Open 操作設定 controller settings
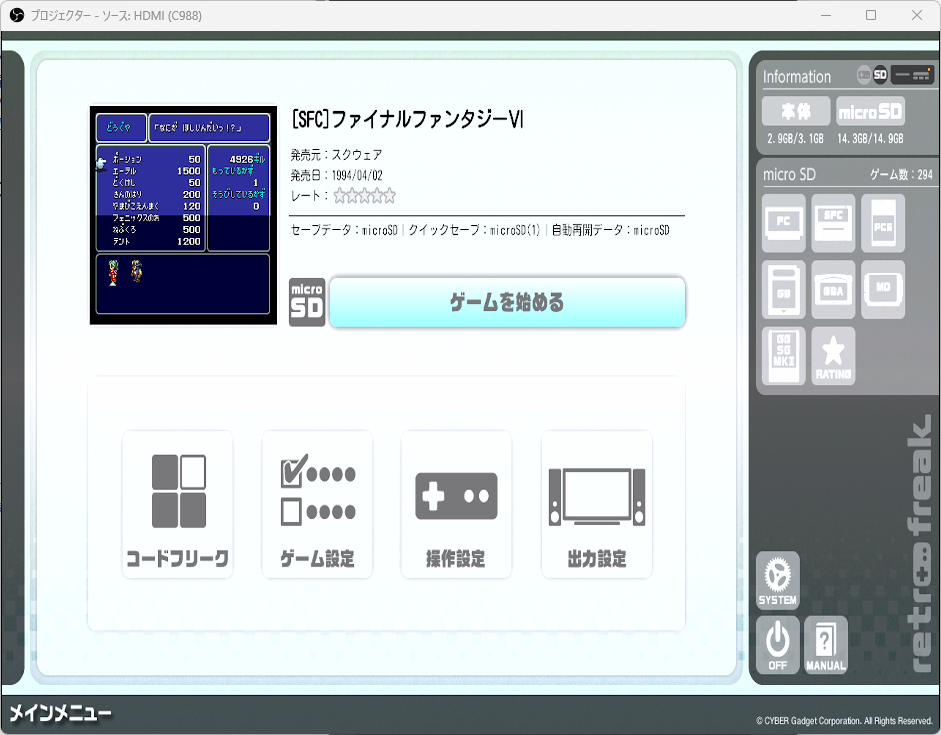The width and height of the screenshot is (941, 735). pos(456,505)
